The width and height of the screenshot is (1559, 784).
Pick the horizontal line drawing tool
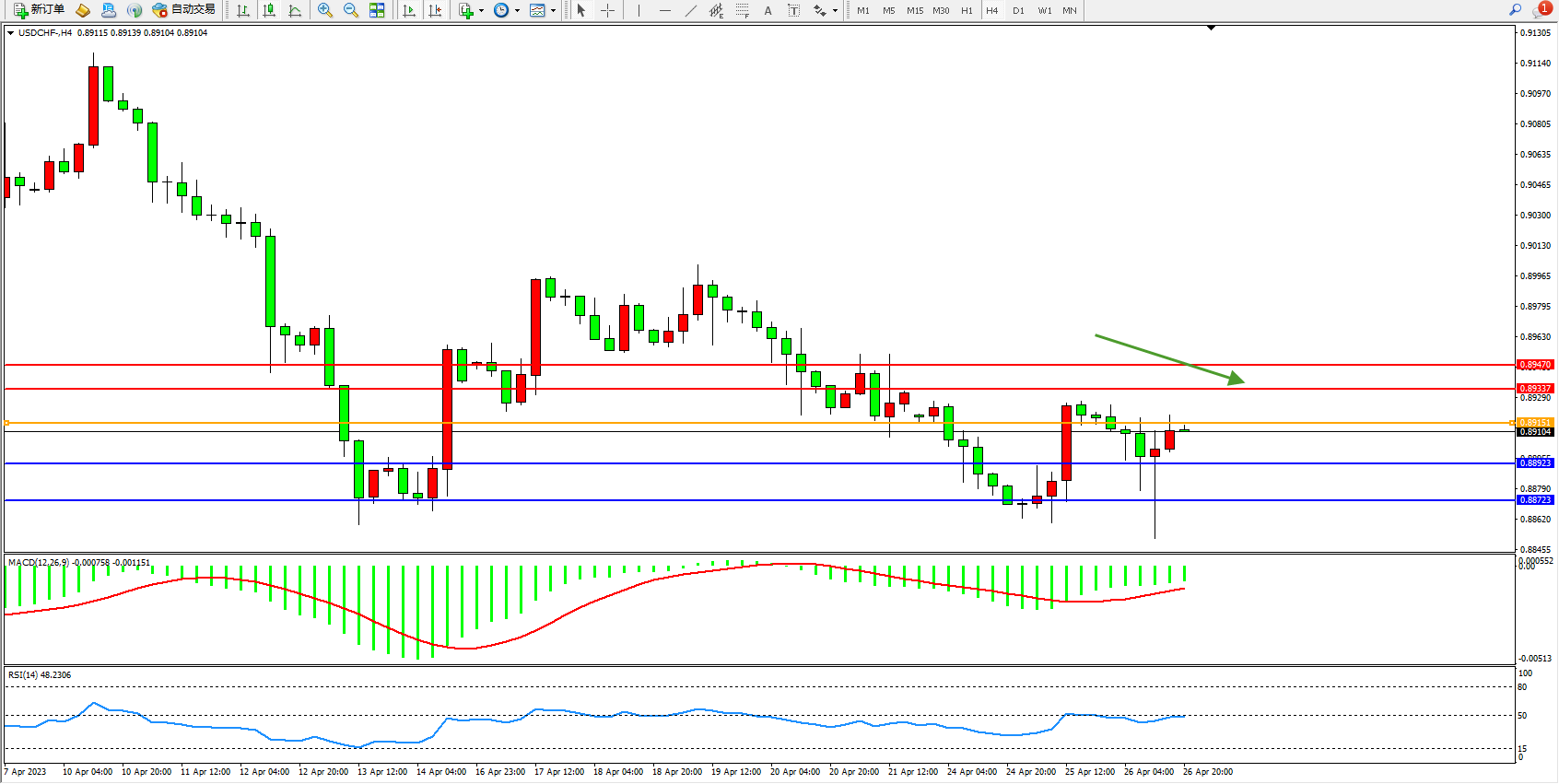(x=665, y=10)
